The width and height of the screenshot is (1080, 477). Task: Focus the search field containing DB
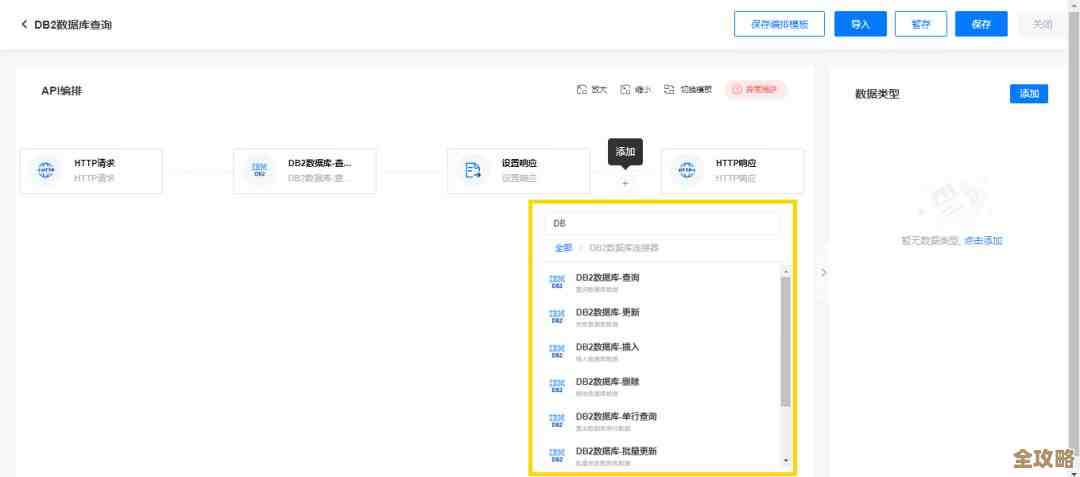tap(662, 224)
